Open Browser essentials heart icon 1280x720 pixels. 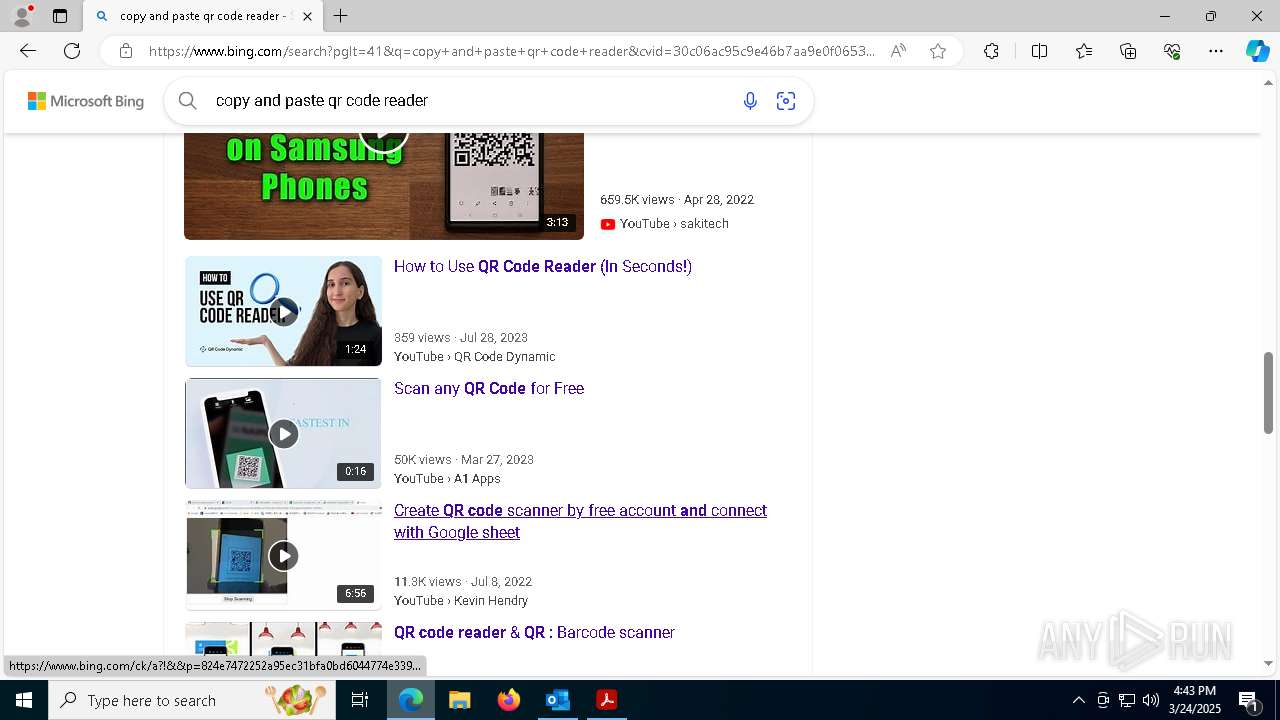1172,51
